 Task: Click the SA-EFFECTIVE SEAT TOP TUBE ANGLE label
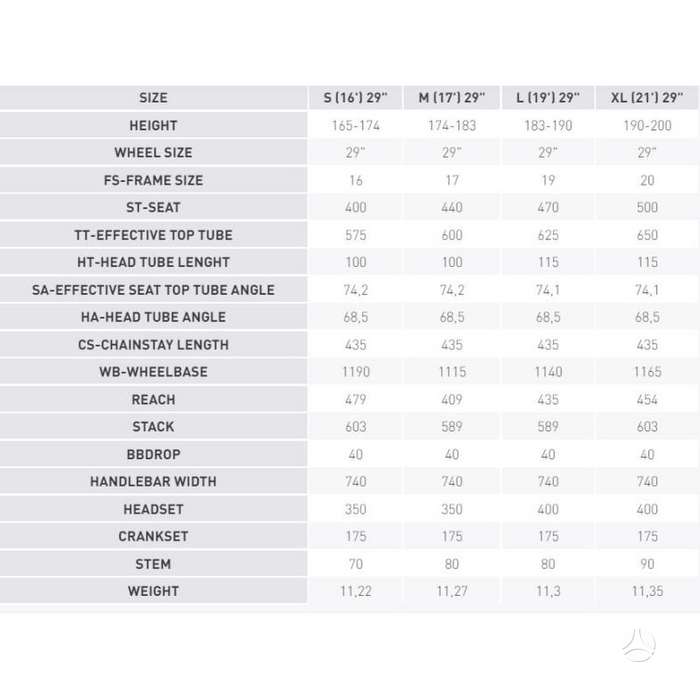pyautogui.click(x=153, y=290)
